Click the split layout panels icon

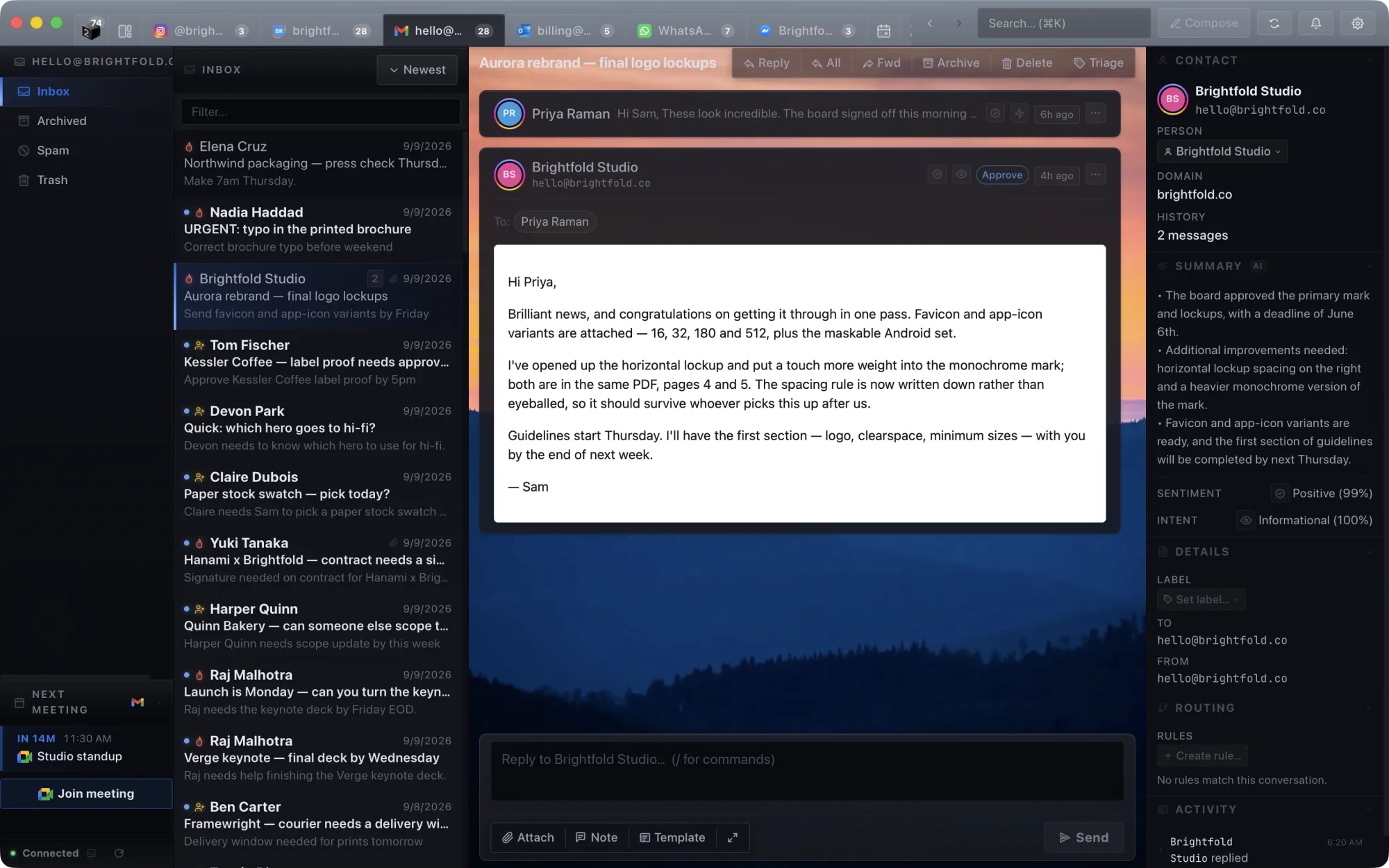125,31
